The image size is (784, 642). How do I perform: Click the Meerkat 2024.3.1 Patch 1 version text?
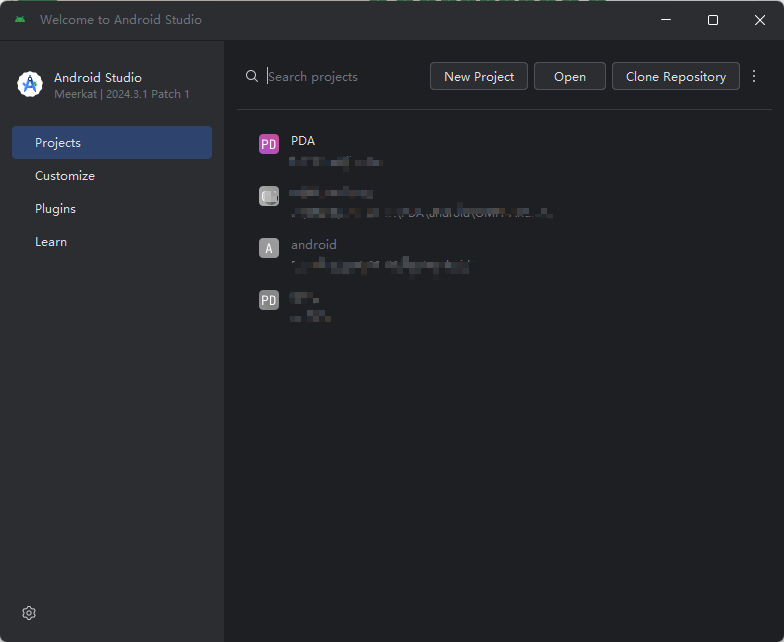coord(122,94)
